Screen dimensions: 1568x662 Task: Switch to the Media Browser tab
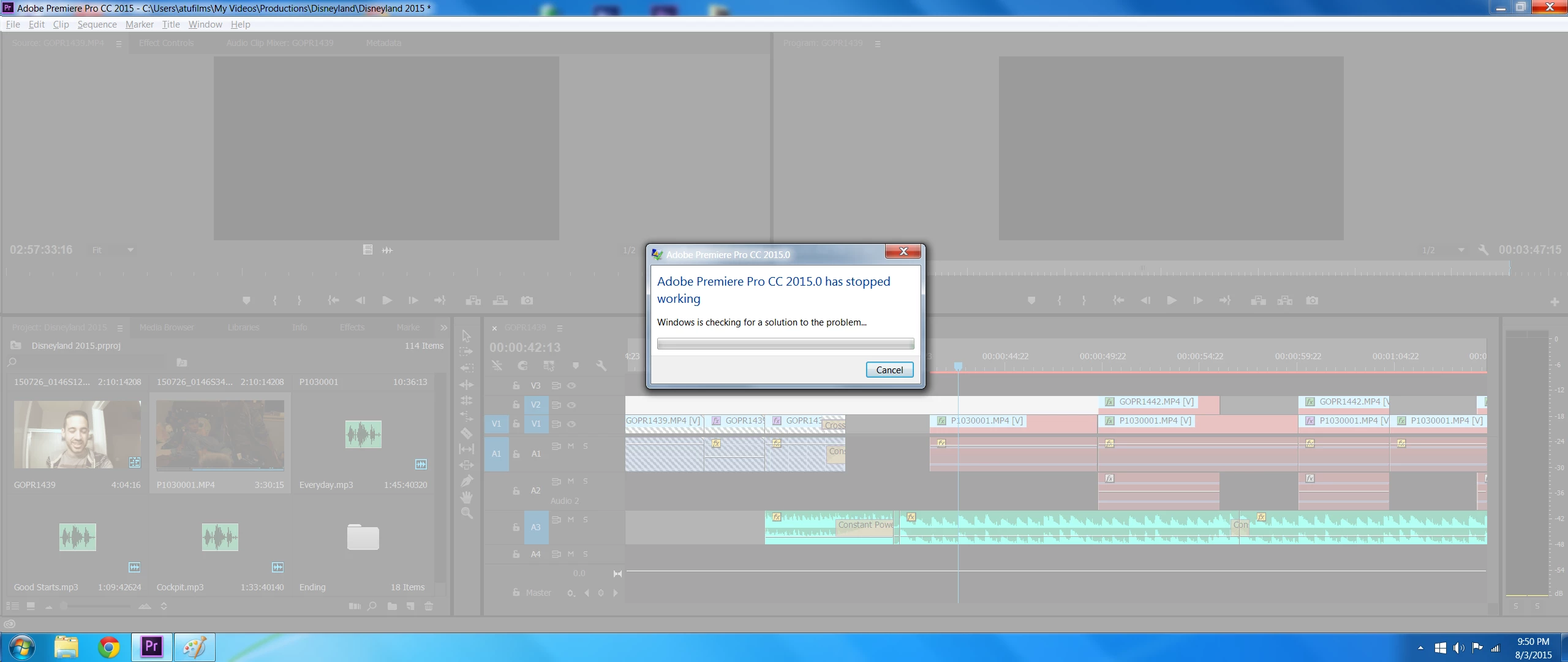167,327
